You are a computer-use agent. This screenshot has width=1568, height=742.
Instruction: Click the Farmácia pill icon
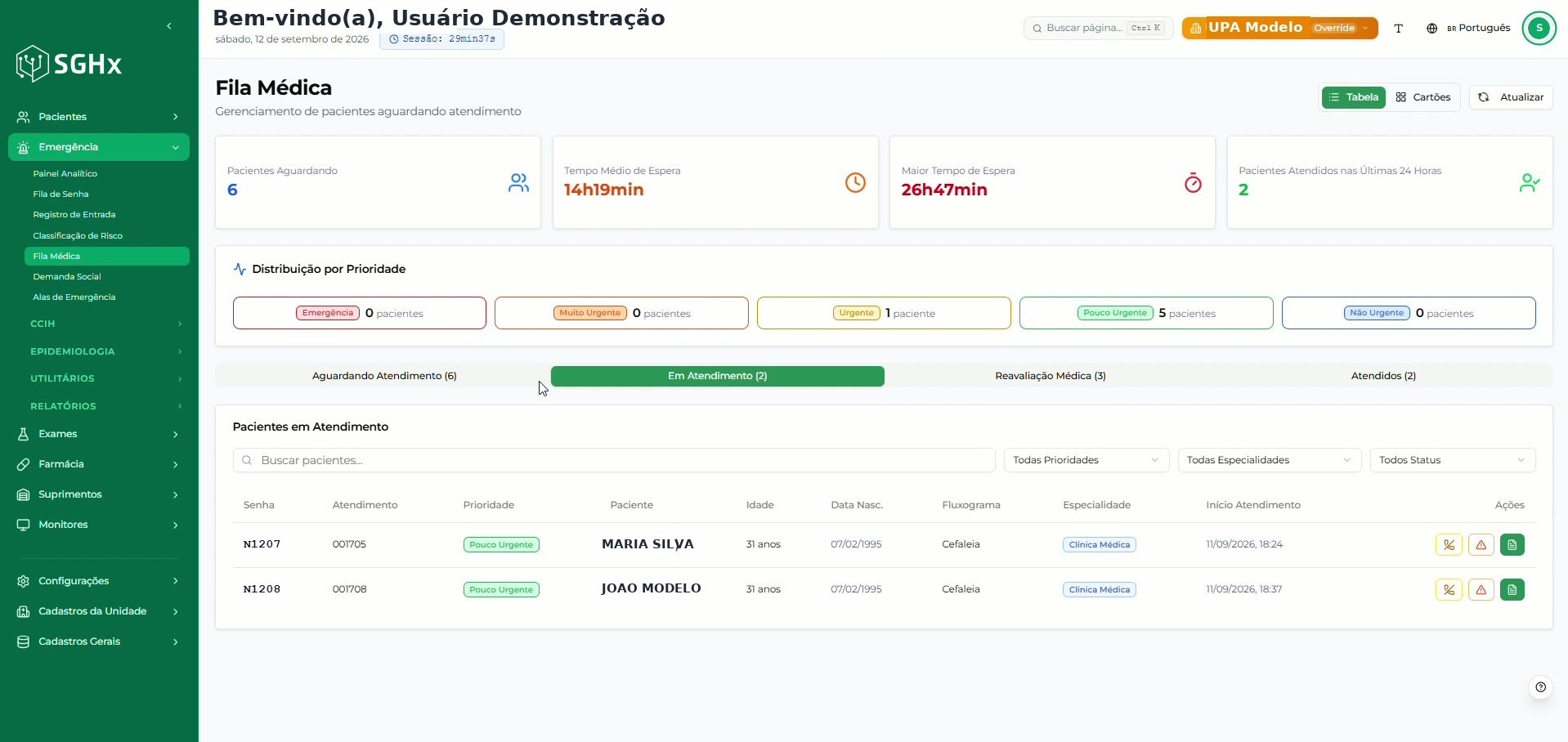(x=23, y=464)
